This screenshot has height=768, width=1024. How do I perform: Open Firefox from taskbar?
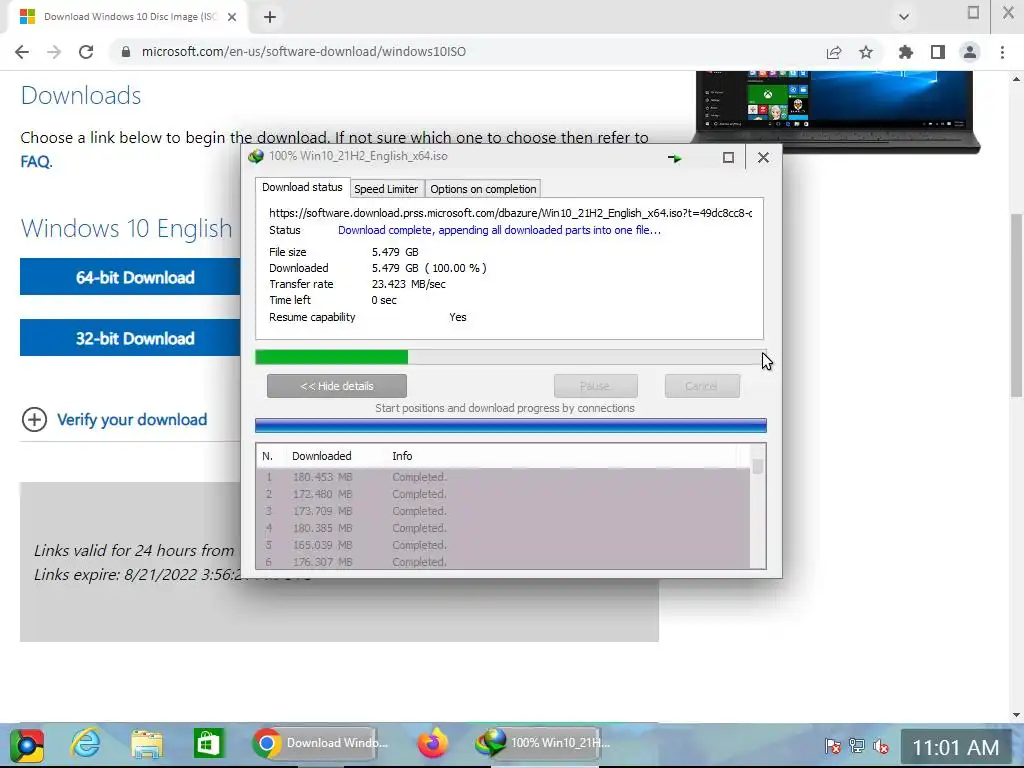click(432, 743)
